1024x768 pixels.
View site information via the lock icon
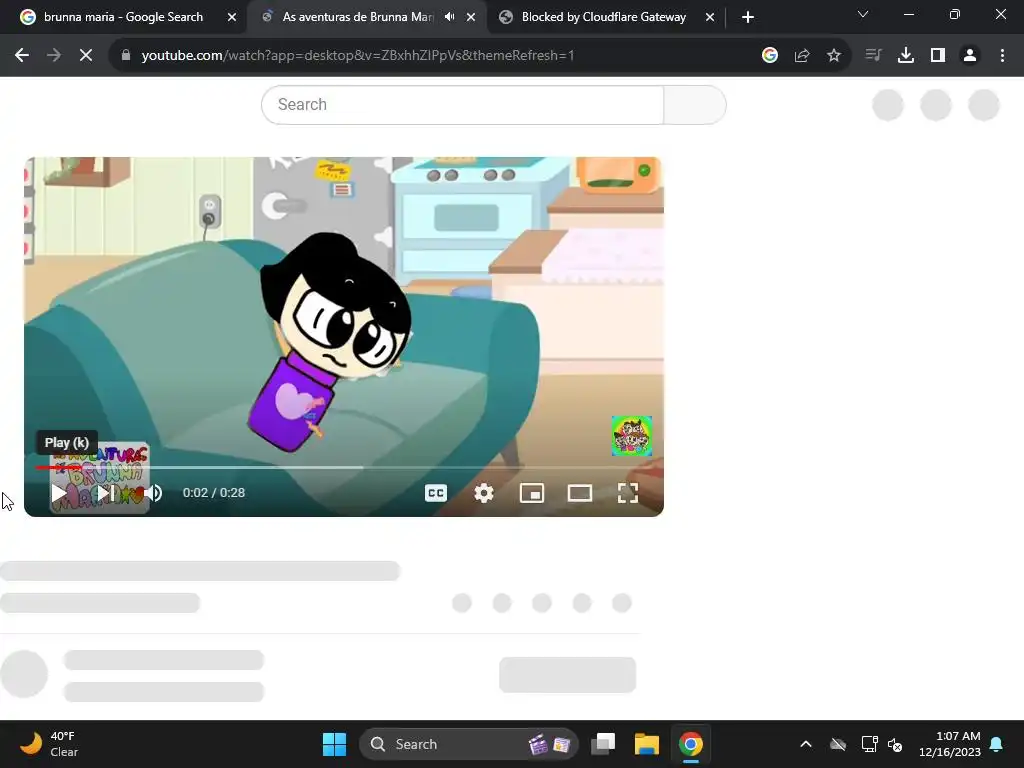click(126, 56)
